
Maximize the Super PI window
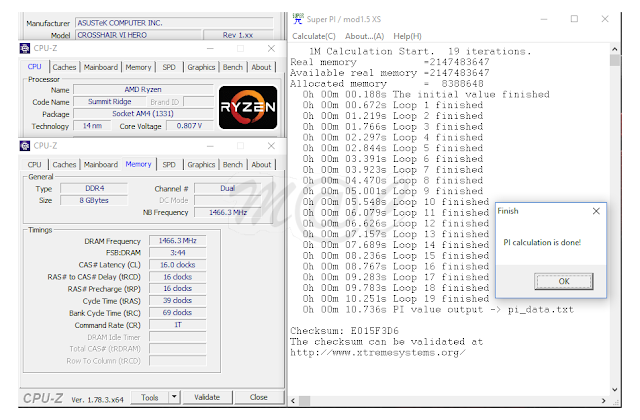(574, 19)
